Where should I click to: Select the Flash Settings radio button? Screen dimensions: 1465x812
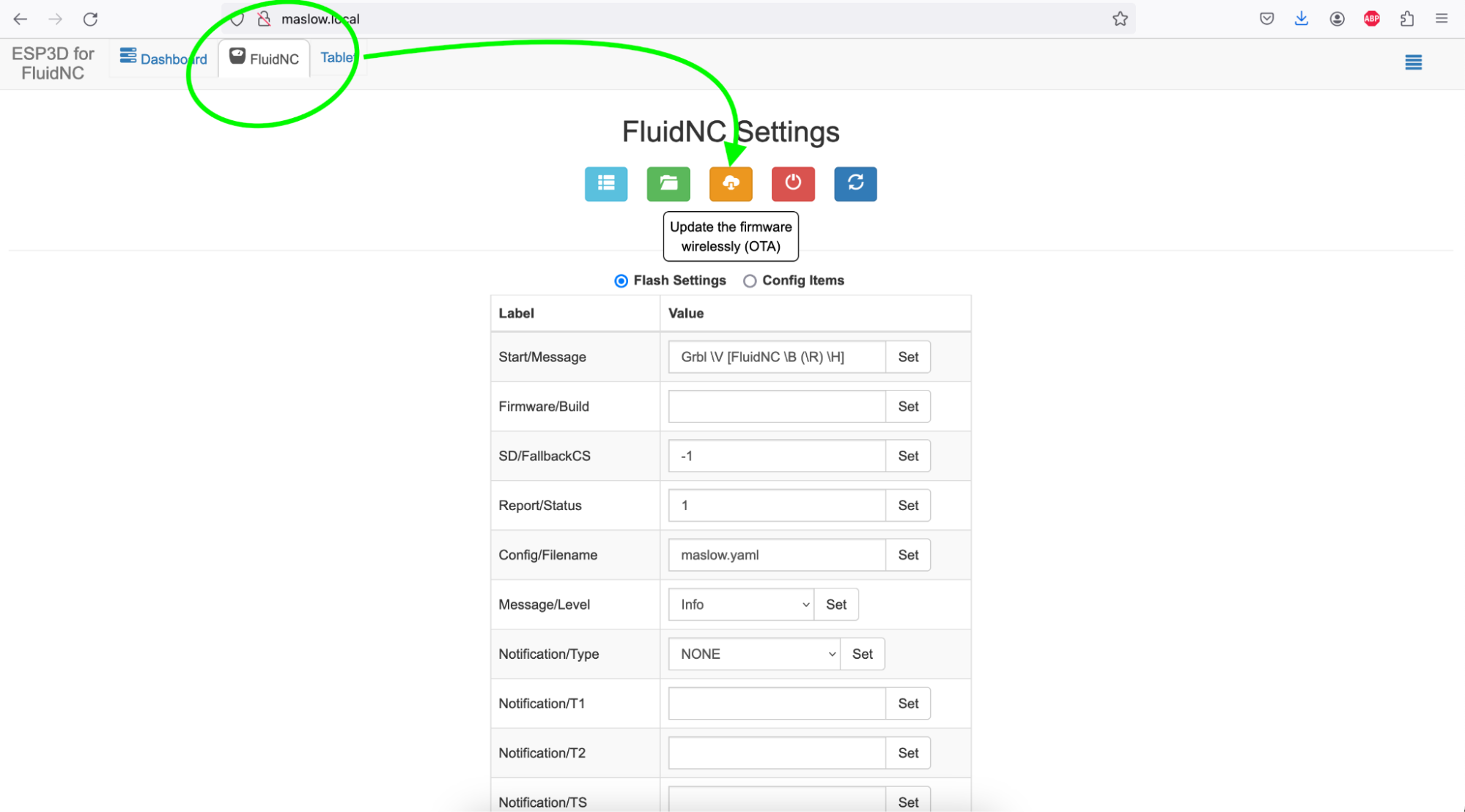[621, 281]
